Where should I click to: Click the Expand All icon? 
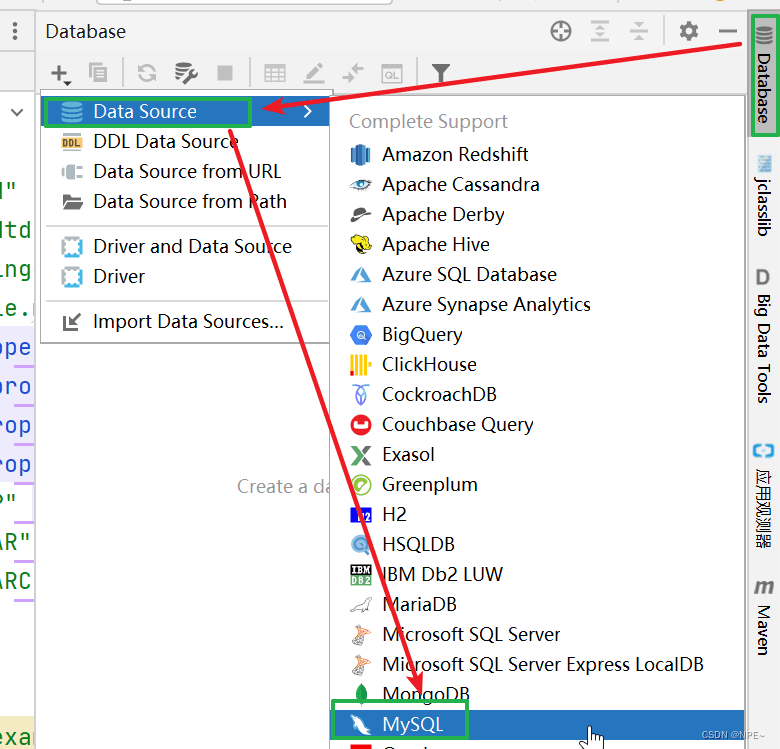(x=600, y=31)
